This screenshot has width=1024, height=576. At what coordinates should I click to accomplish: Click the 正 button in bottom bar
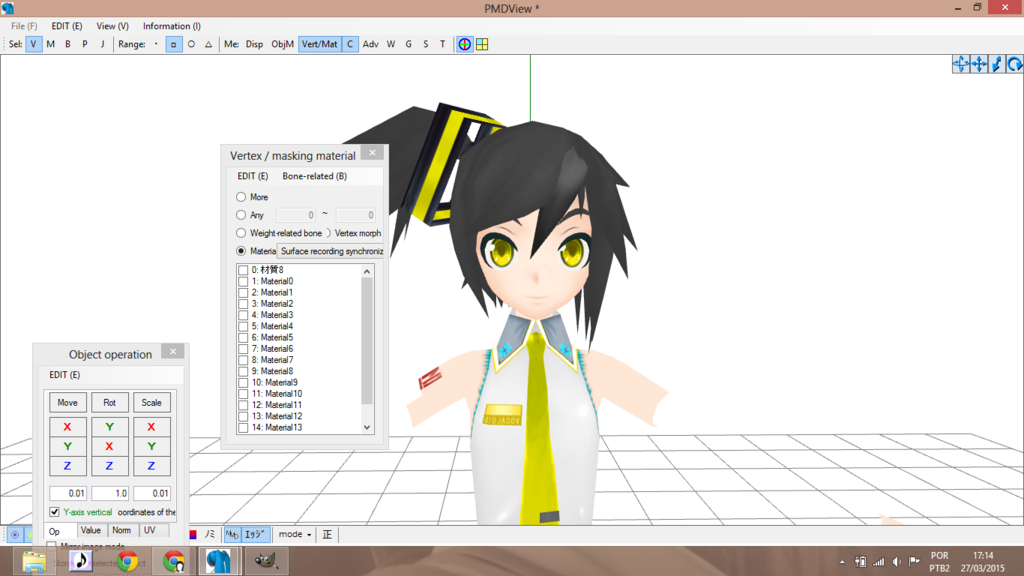click(327, 534)
